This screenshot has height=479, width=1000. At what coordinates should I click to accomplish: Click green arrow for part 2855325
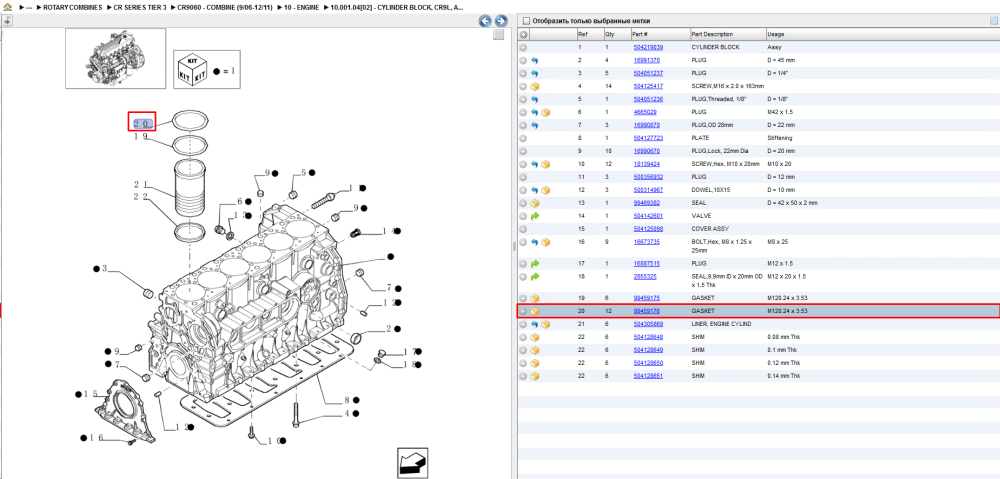coord(534,277)
